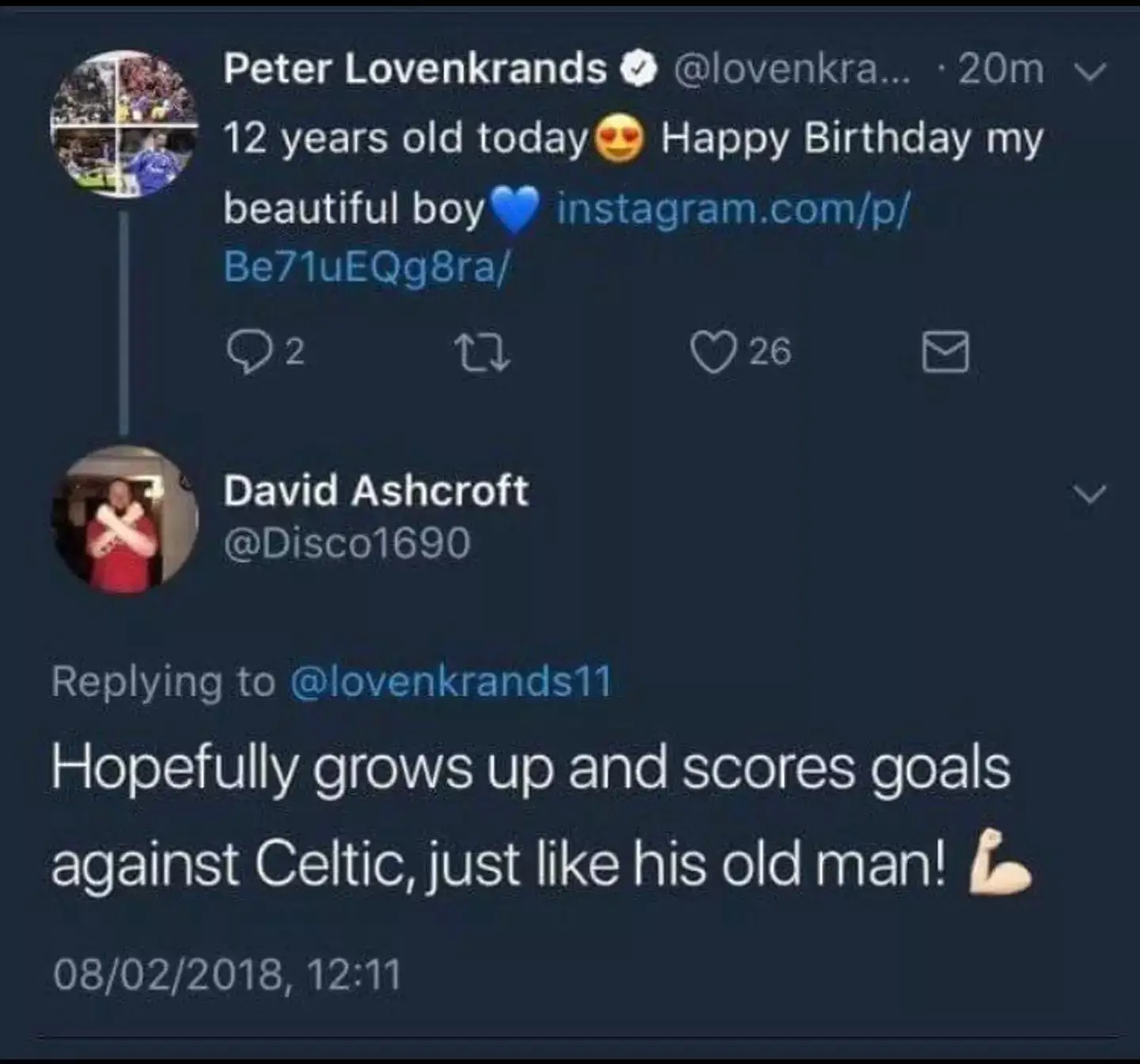
Task: Click the thread connector line below Peter's avatar
Action: tap(125, 317)
